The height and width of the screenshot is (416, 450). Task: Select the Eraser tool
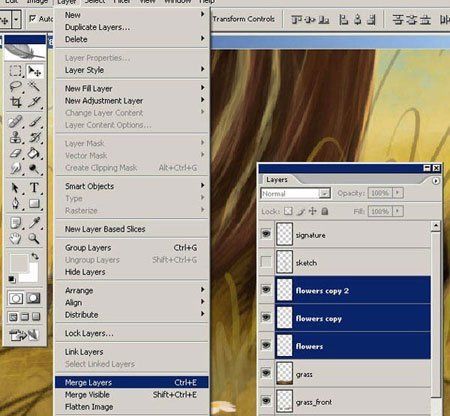point(15,153)
